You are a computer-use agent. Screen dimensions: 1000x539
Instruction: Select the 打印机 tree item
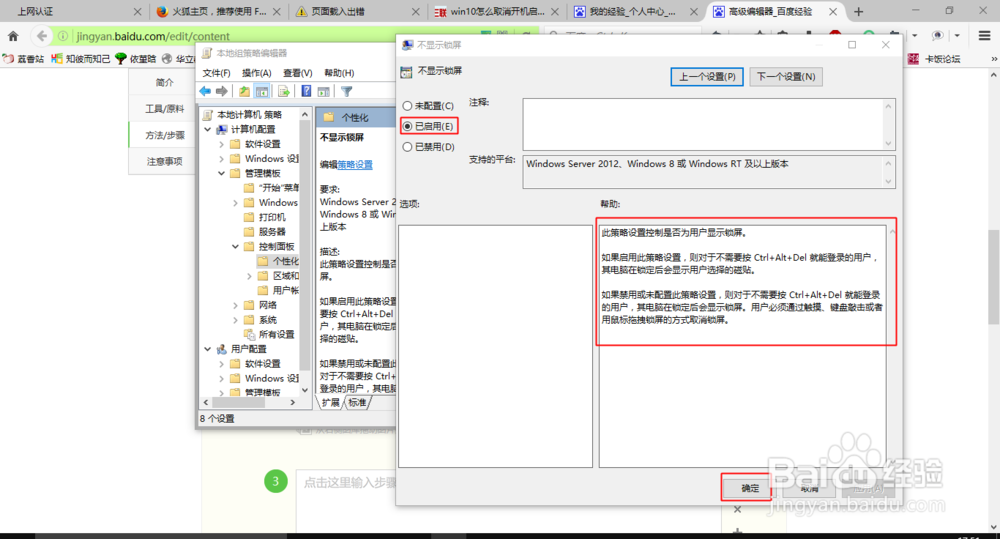tap(265, 217)
